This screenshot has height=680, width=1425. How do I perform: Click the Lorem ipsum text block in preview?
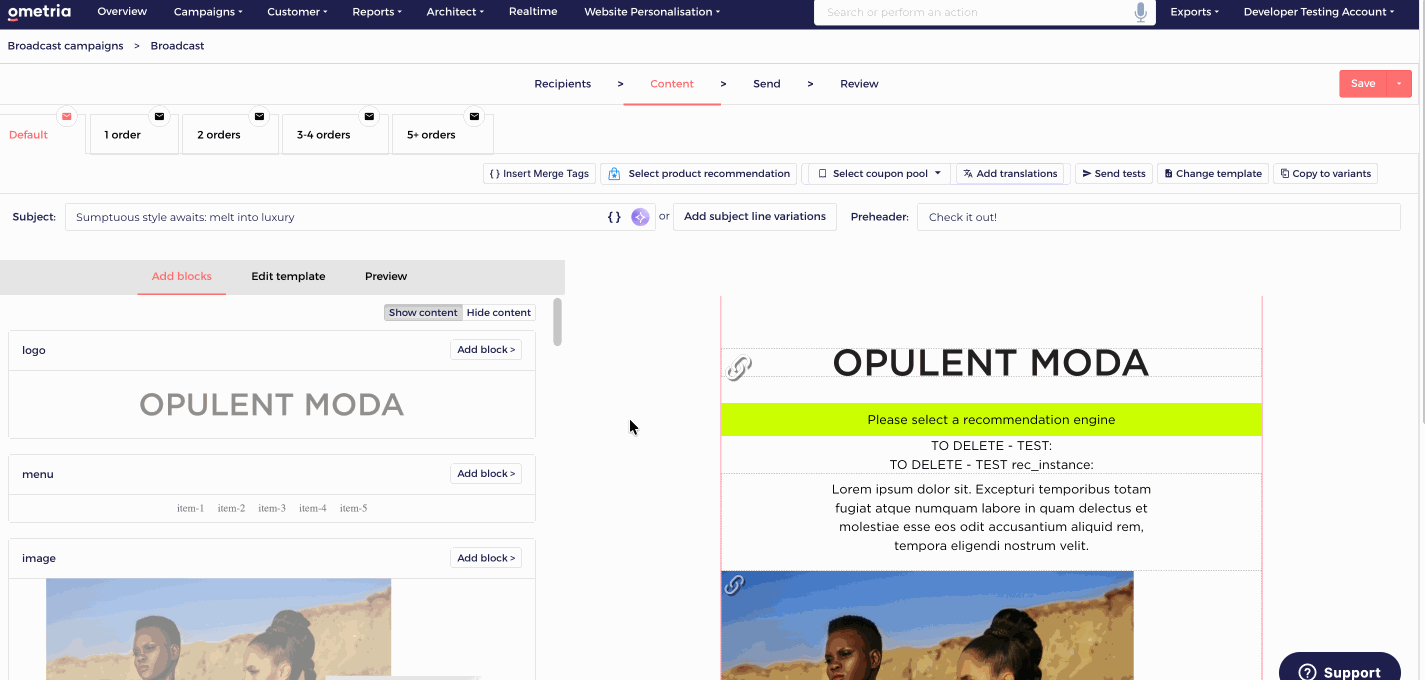click(x=991, y=518)
